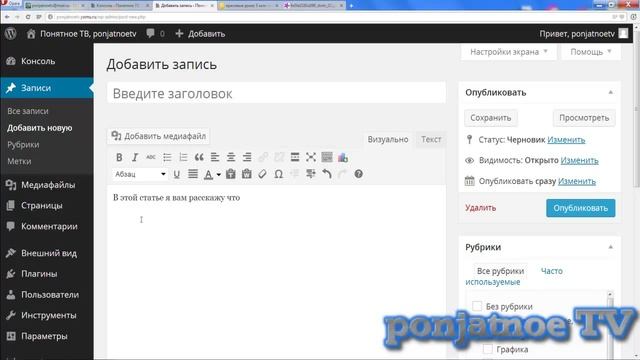
Task: Click 'Сохранить' draft button
Action: pyautogui.click(x=491, y=118)
